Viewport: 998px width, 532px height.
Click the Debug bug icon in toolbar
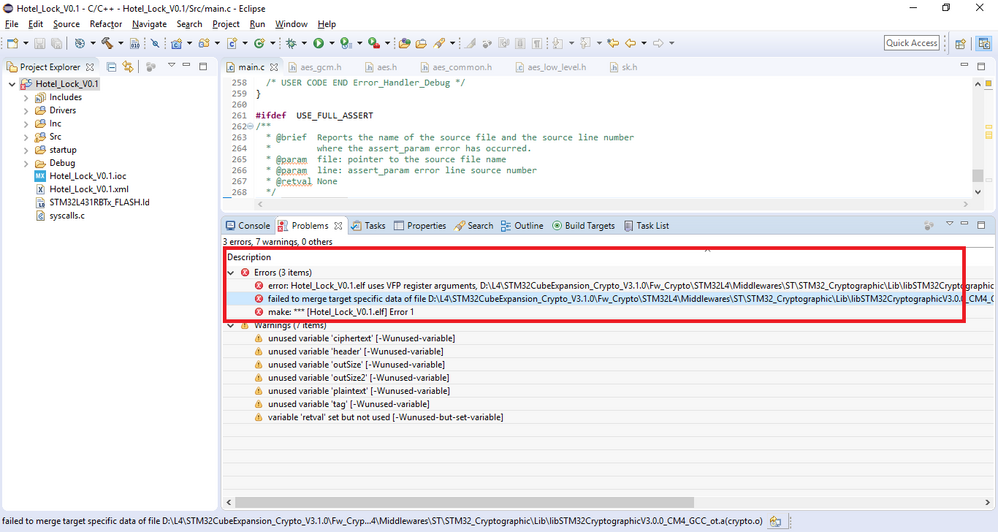[x=291, y=43]
